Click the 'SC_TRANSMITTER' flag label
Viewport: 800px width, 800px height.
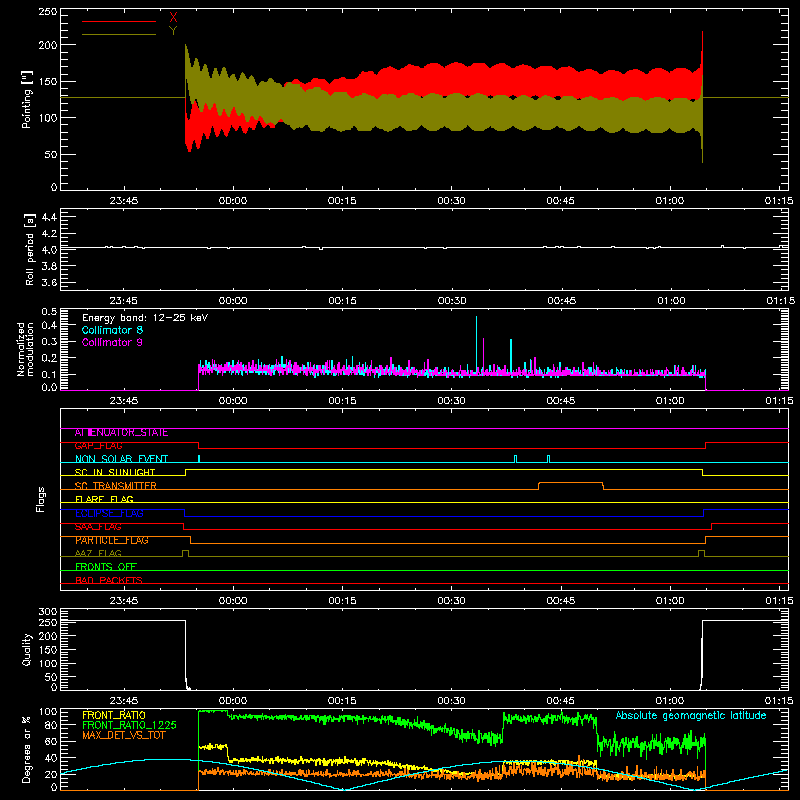pos(116,486)
